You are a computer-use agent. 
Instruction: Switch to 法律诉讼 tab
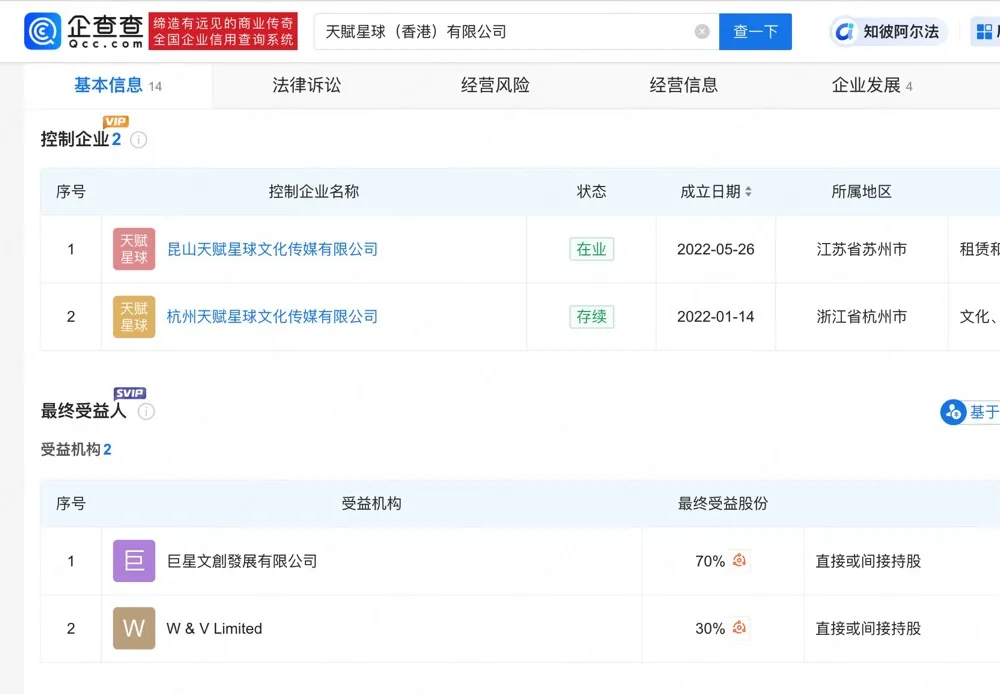tap(307, 85)
